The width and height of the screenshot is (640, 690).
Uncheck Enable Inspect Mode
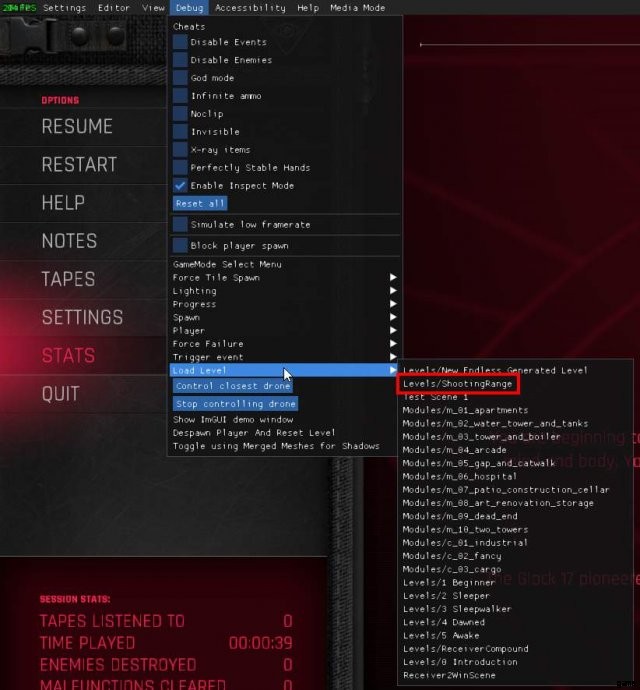[180, 186]
